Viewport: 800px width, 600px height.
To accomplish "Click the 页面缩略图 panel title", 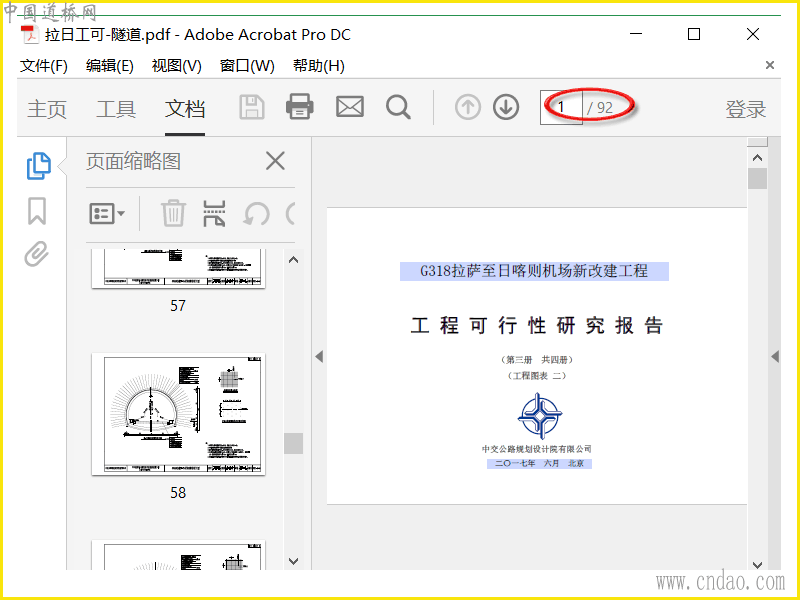I will pos(133,161).
